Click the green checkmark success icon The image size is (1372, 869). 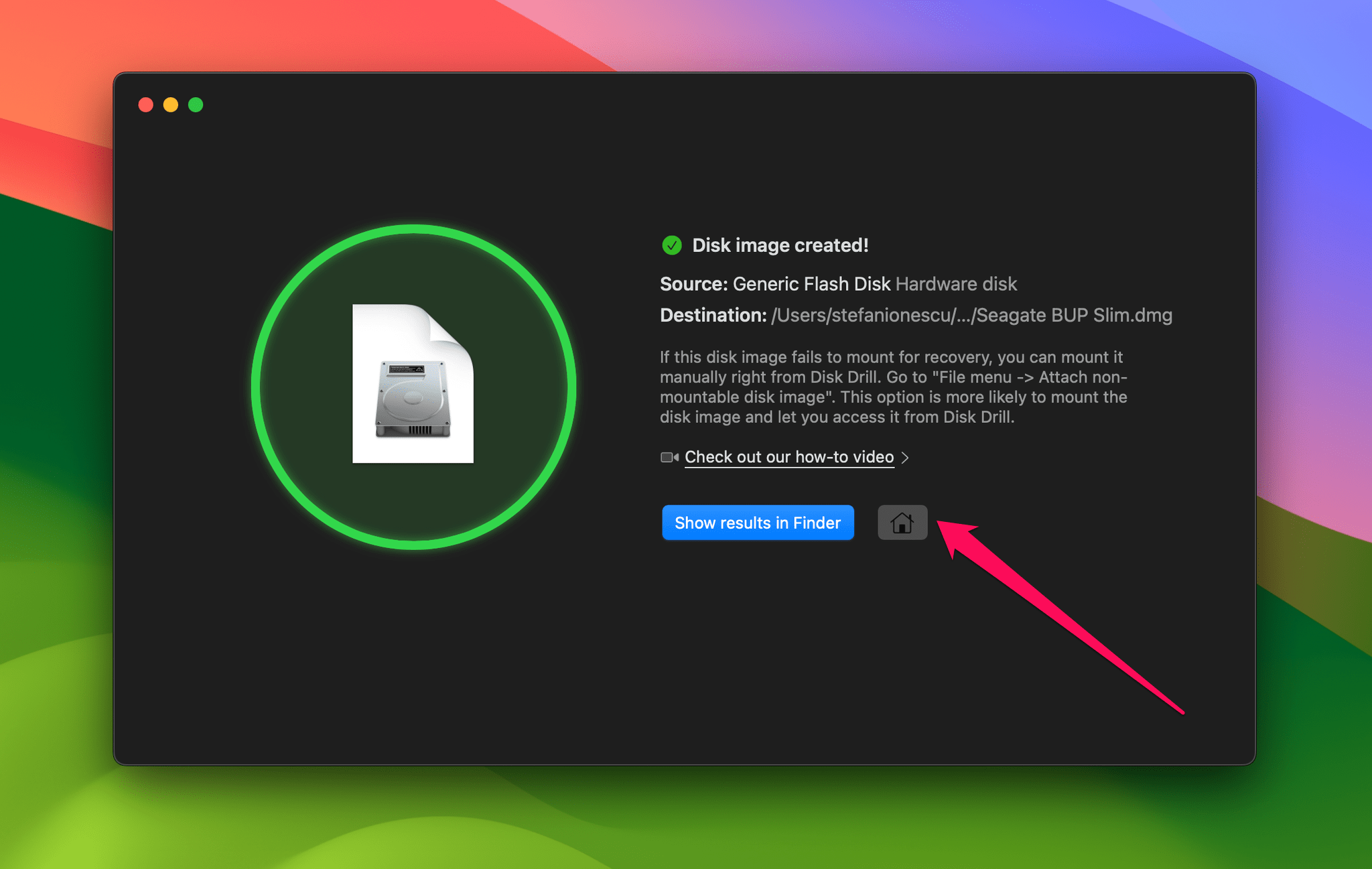coord(672,245)
